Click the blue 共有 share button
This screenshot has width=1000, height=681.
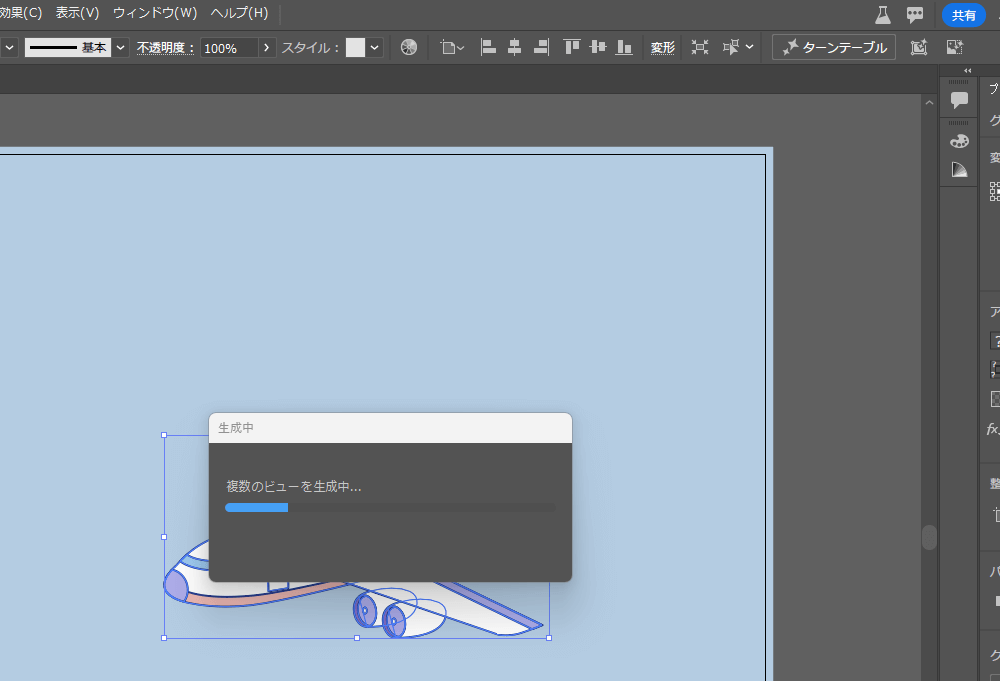pyautogui.click(x=963, y=15)
